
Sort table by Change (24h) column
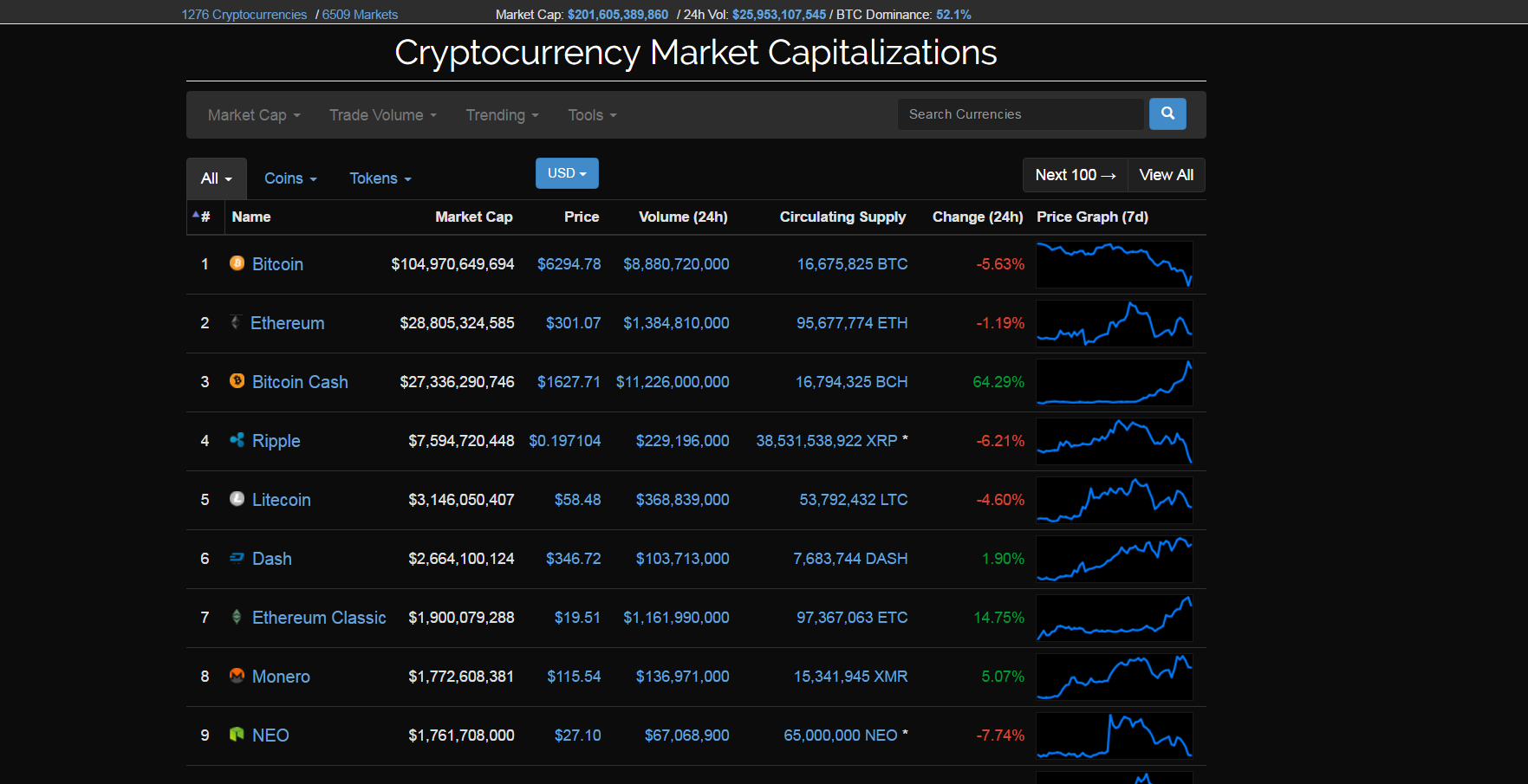978,217
